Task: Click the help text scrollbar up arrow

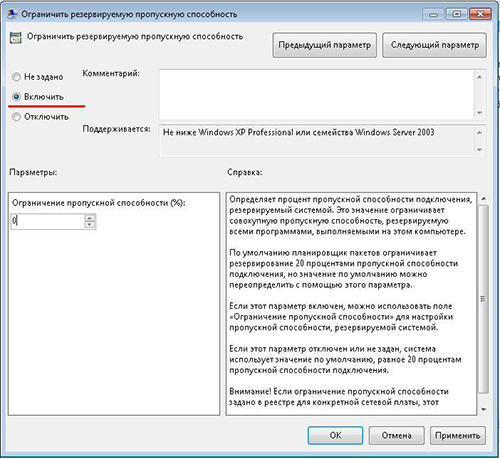Action: pos(484,199)
